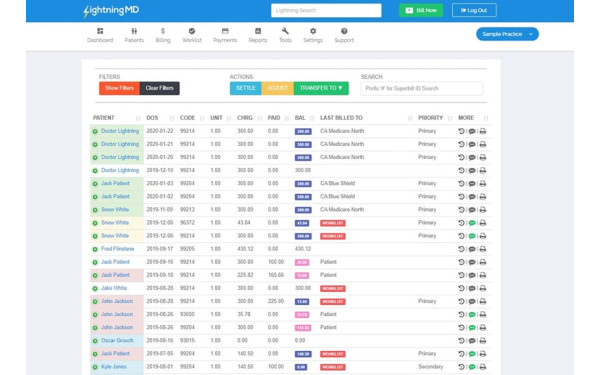Viewport: 600px width, 375px height.
Task: Expand the Sample Practice dropdown
Action: coord(507,34)
